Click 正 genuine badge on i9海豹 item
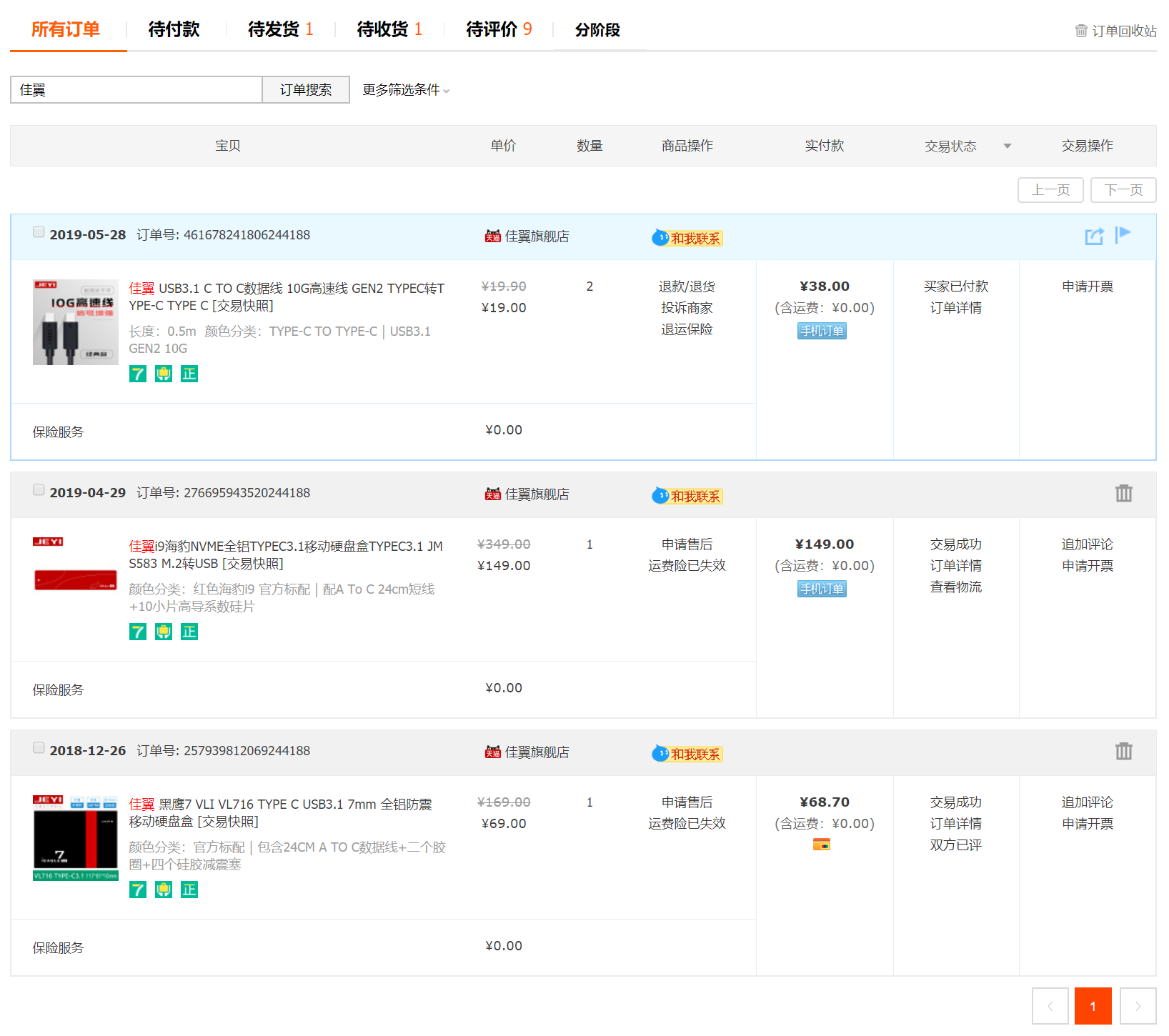Viewport: 1169px width, 1036px height. click(x=189, y=632)
